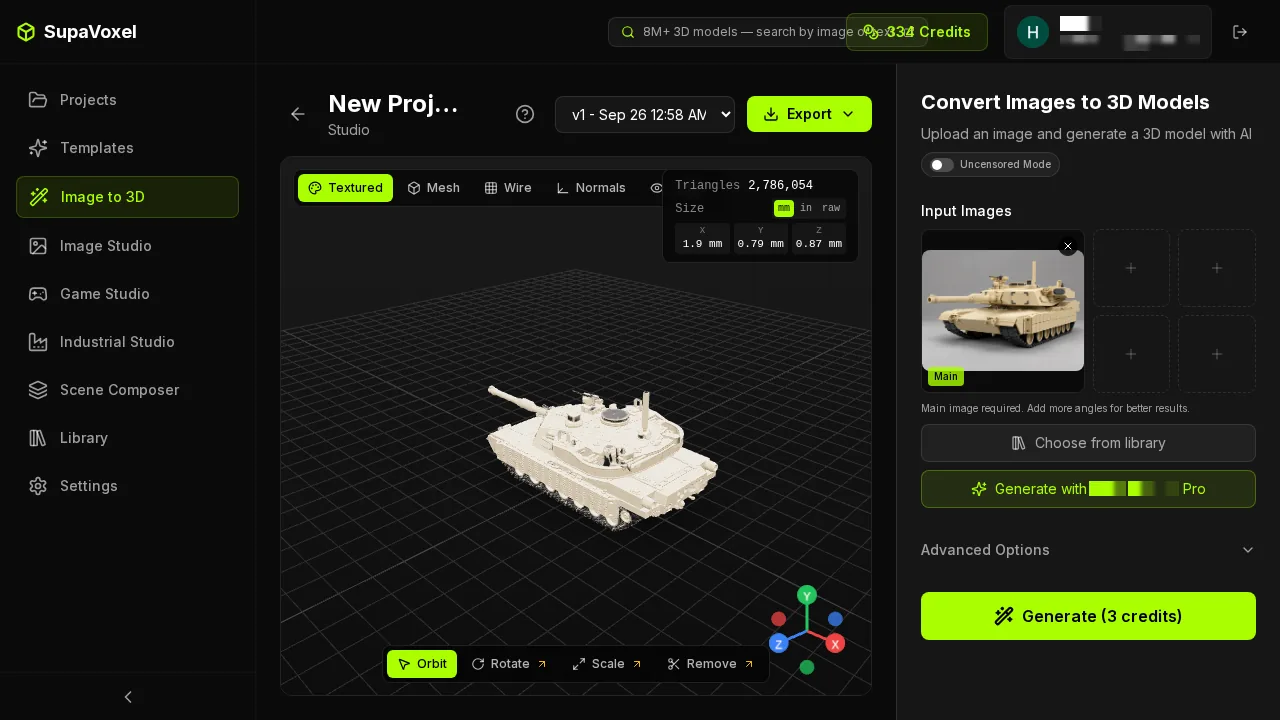Switch viewport to Textured mode
Screen dimensions: 1280x720
click(x=345, y=188)
